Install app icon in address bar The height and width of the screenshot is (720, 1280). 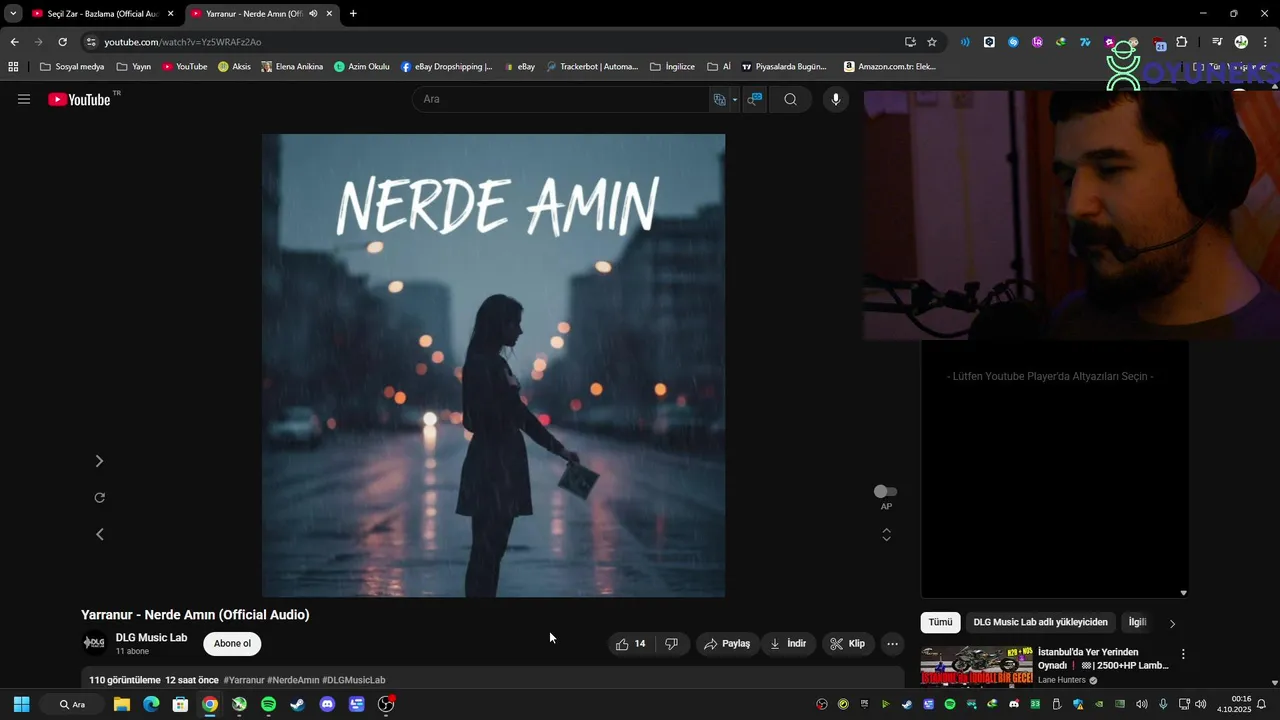[910, 42]
